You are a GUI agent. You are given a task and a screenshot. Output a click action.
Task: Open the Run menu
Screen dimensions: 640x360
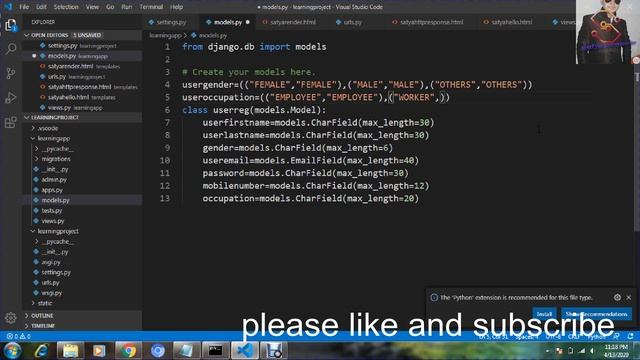coord(127,7)
